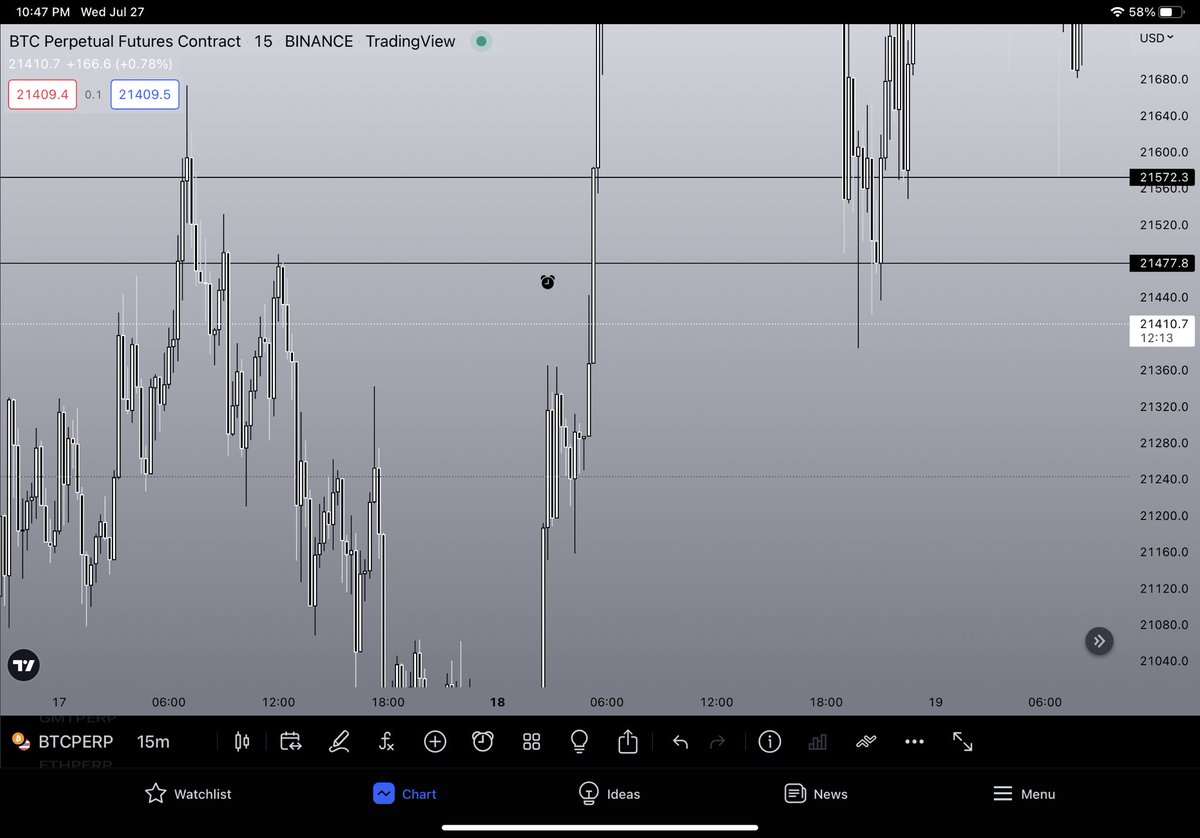The image size is (1200, 838).
Task: Open the Menu tab
Action: tap(1024, 794)
